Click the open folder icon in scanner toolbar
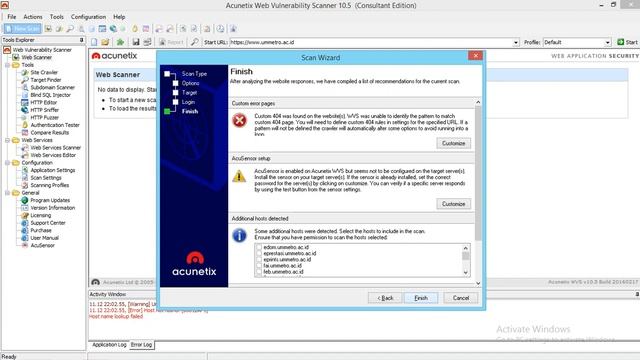The image size is (640, 360). [x=105, y=42]
